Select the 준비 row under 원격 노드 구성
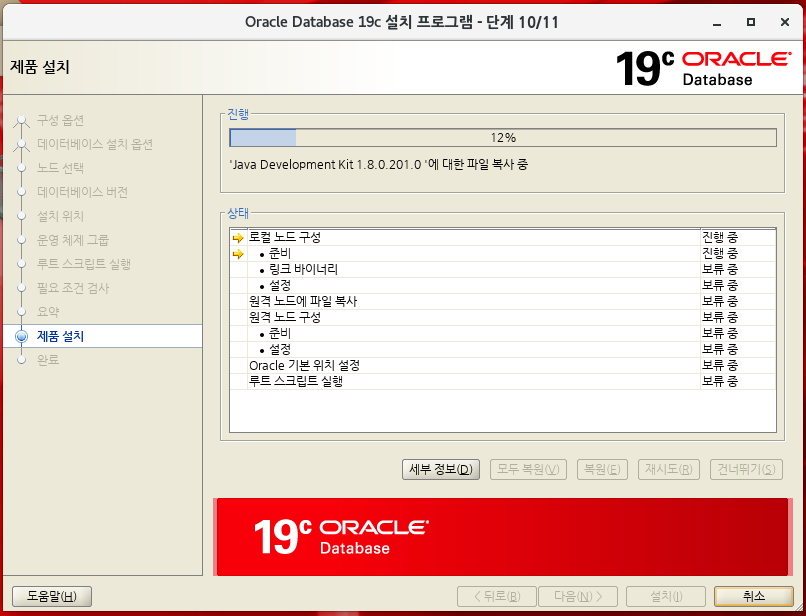 tap(503, 333)
